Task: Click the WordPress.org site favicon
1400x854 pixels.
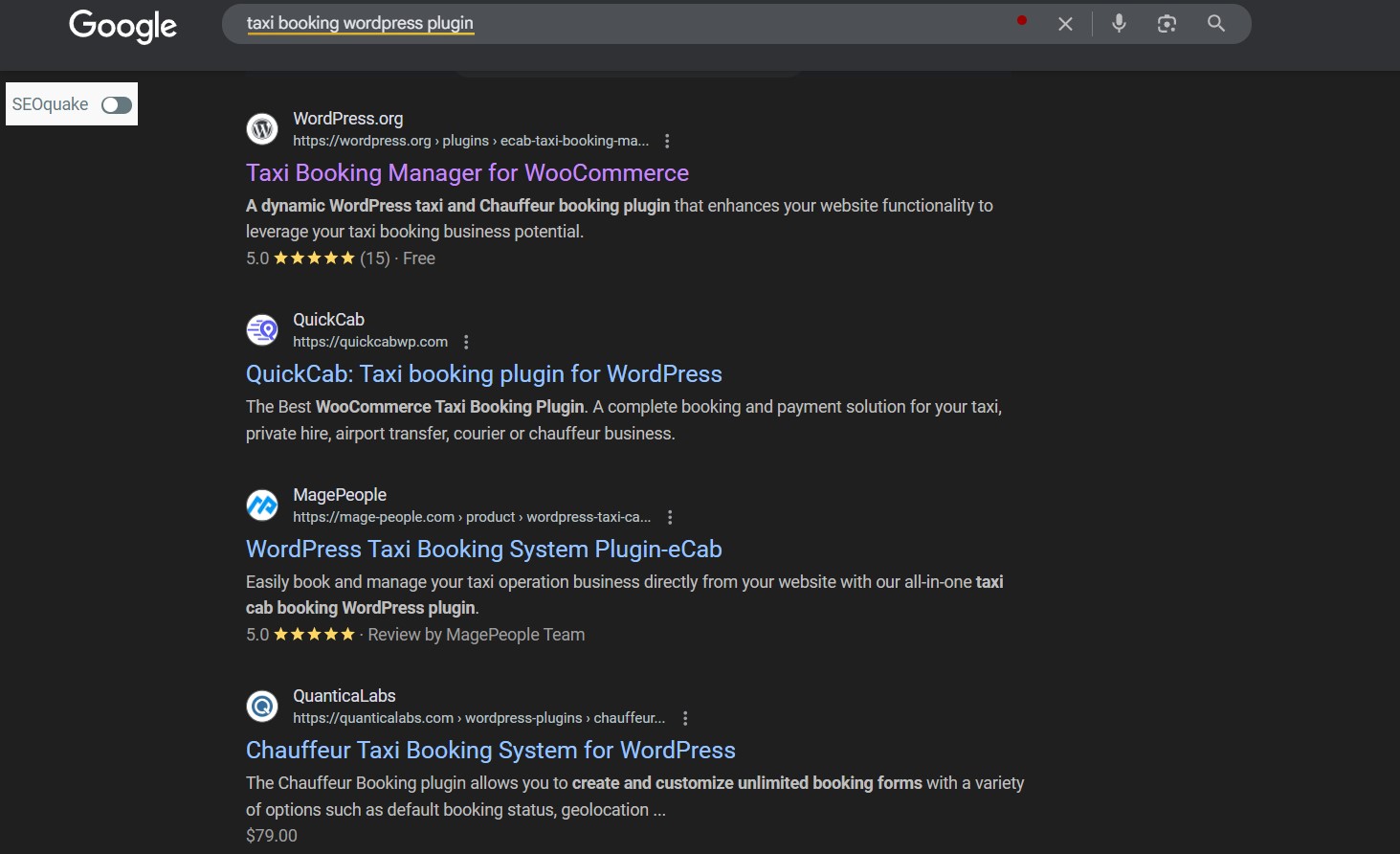Action: (262, 128)
